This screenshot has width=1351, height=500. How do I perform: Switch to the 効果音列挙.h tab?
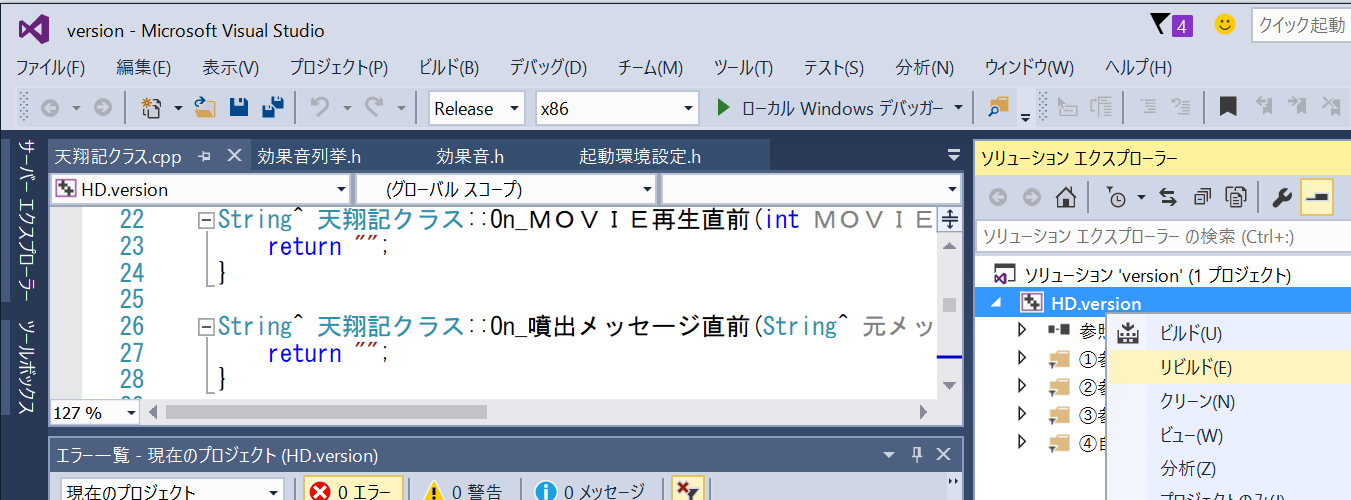[309, 156]
